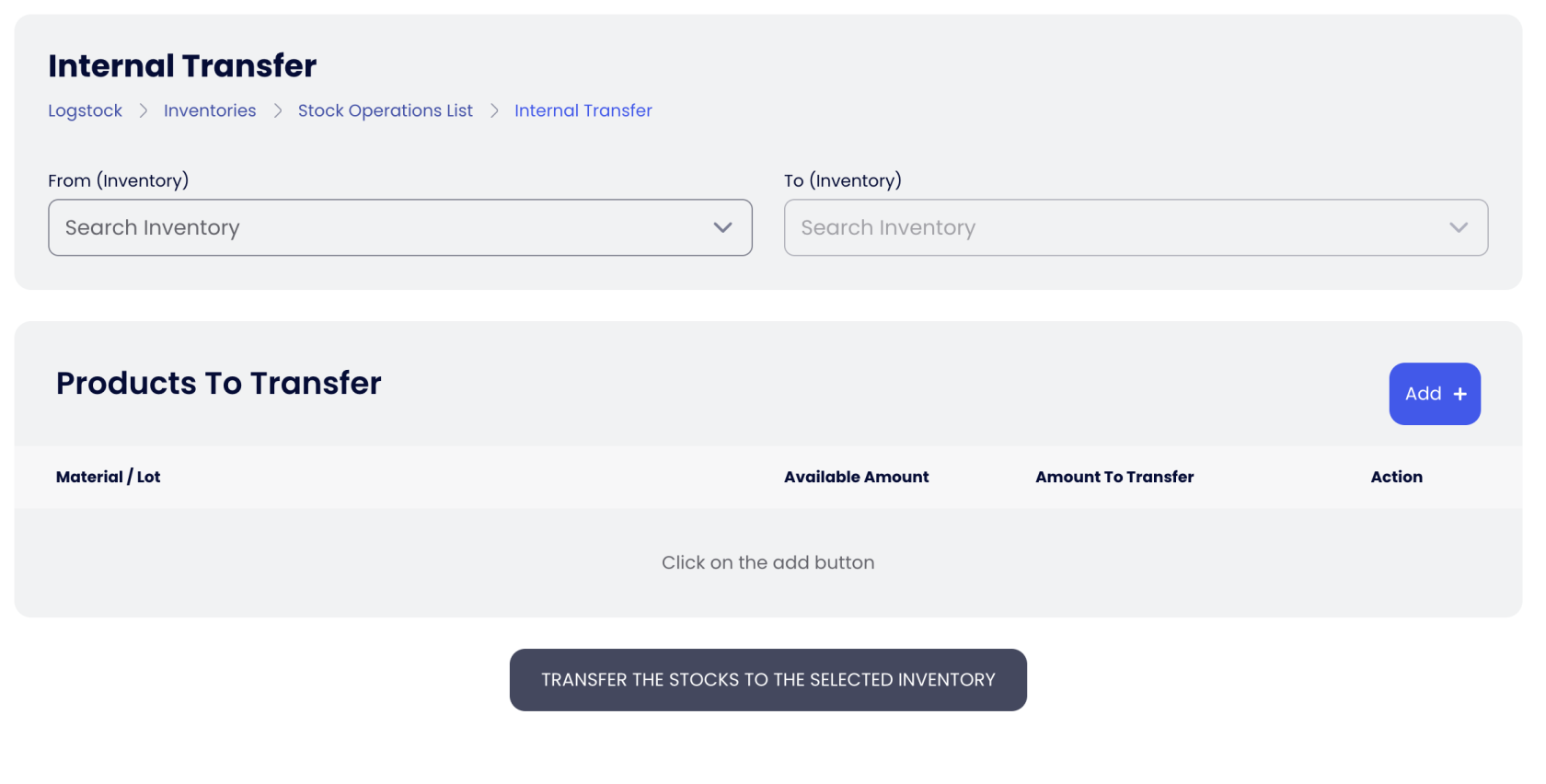Click the Amount To Transfer column header
Viewport: 1546px width, 784px height.
tap(1113, 477)
